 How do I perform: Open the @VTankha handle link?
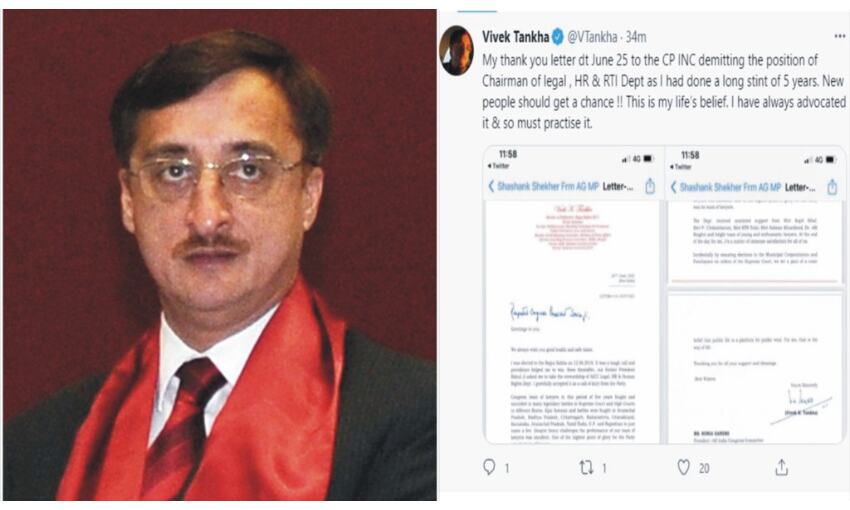tap(592, 37)
